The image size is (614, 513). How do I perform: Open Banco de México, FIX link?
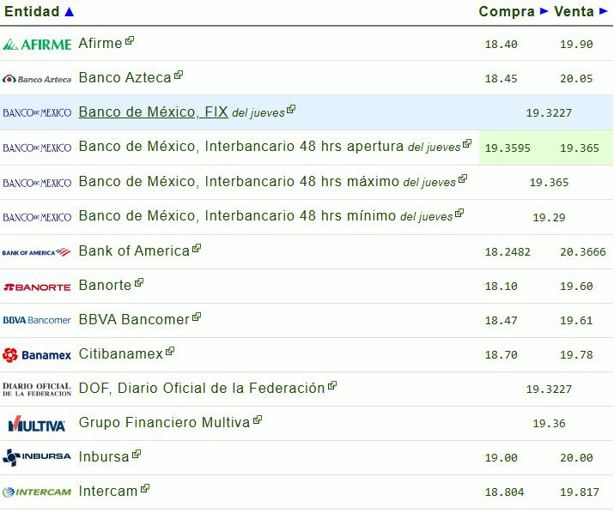(153, 112)
